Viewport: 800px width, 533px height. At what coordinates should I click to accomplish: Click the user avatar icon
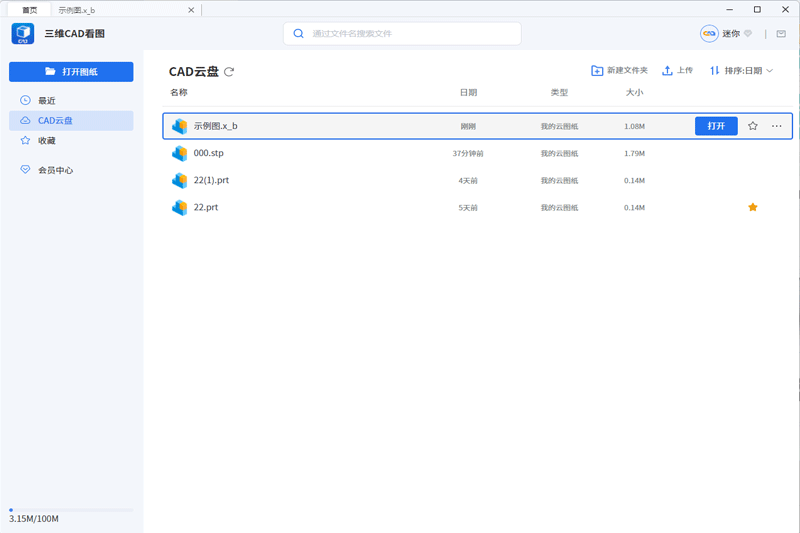tap(709, 34)
